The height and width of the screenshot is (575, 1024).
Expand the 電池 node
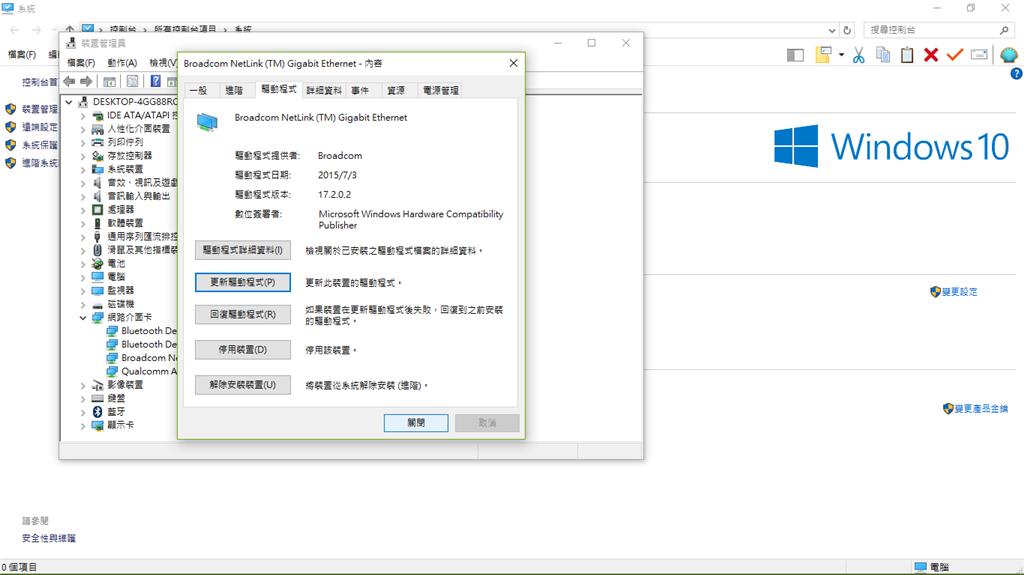pos(83,264)
